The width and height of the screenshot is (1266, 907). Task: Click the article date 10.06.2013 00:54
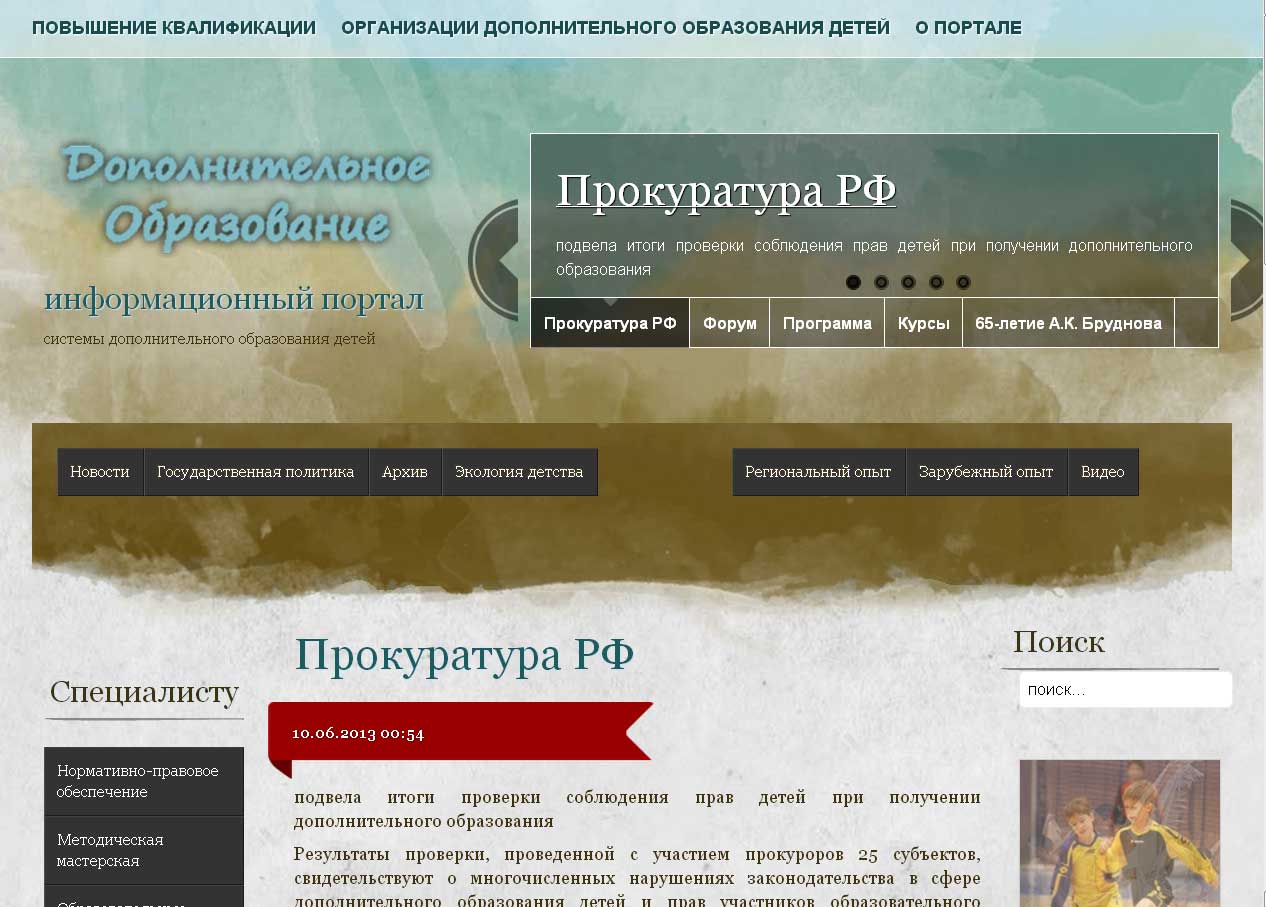pos(358,733)
